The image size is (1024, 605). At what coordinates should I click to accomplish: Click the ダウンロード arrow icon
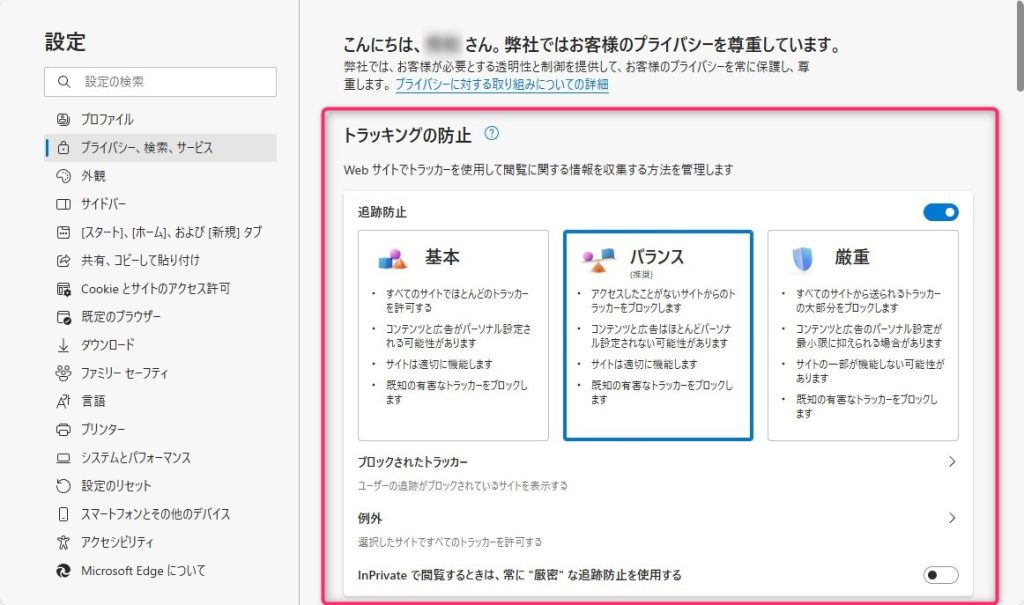click(63, 345)
